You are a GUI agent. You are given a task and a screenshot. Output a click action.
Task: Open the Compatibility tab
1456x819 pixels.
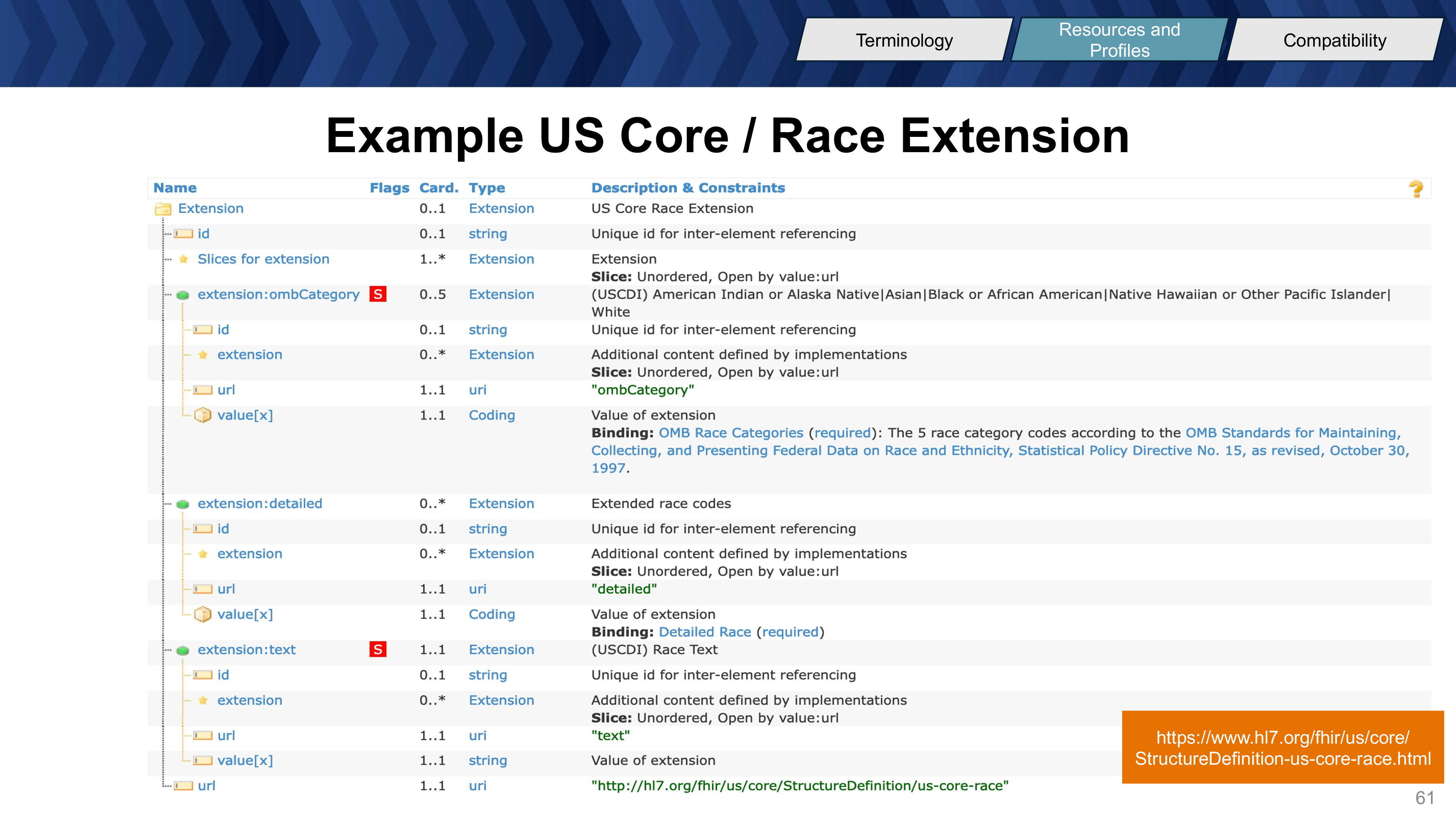[x=1334, y=40]
